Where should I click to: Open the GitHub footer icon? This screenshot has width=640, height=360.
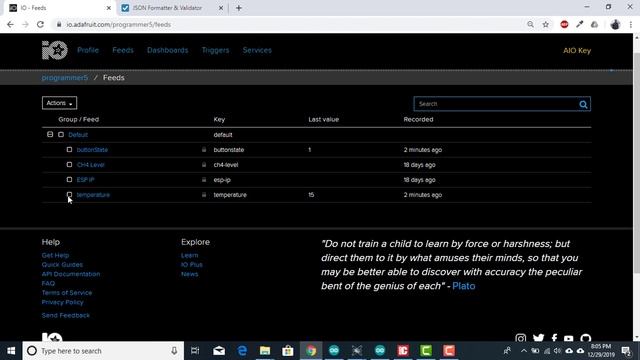coord(586,338)
